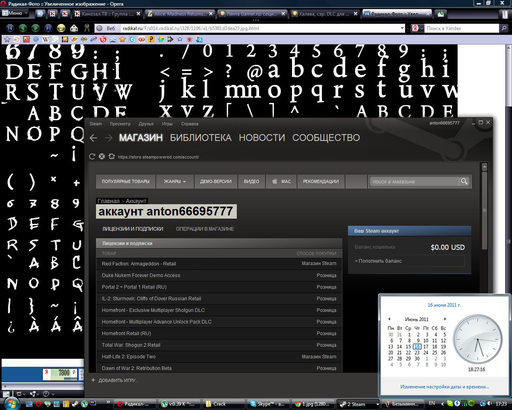Open the Справка menu in Steam
The image size is (512, 410).
(x=190, y=124)
